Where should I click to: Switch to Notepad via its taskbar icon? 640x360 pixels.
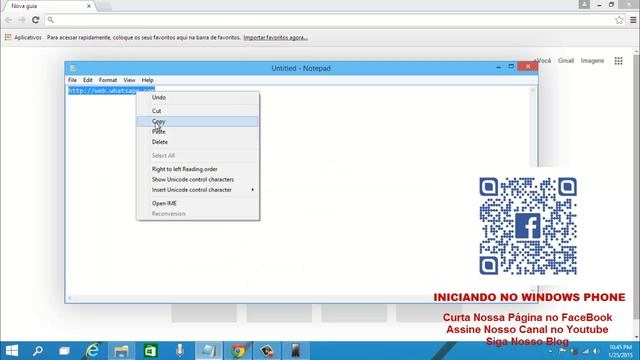click(209, 351)
